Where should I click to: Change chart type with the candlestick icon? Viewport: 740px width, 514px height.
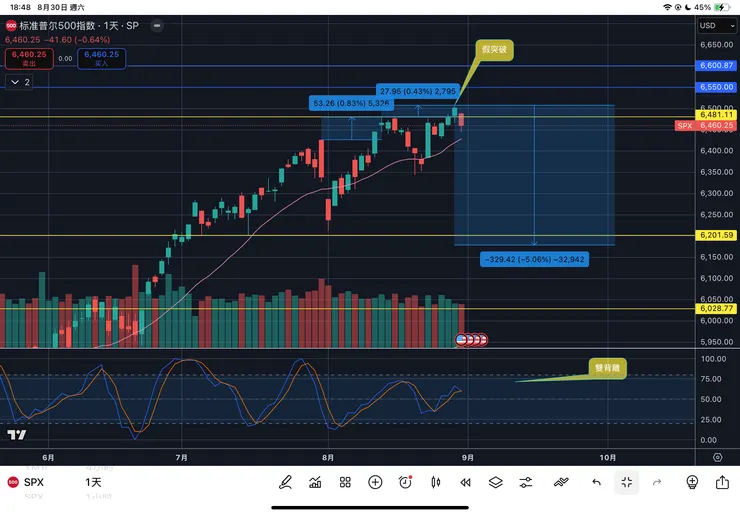[x=436, y=482]
